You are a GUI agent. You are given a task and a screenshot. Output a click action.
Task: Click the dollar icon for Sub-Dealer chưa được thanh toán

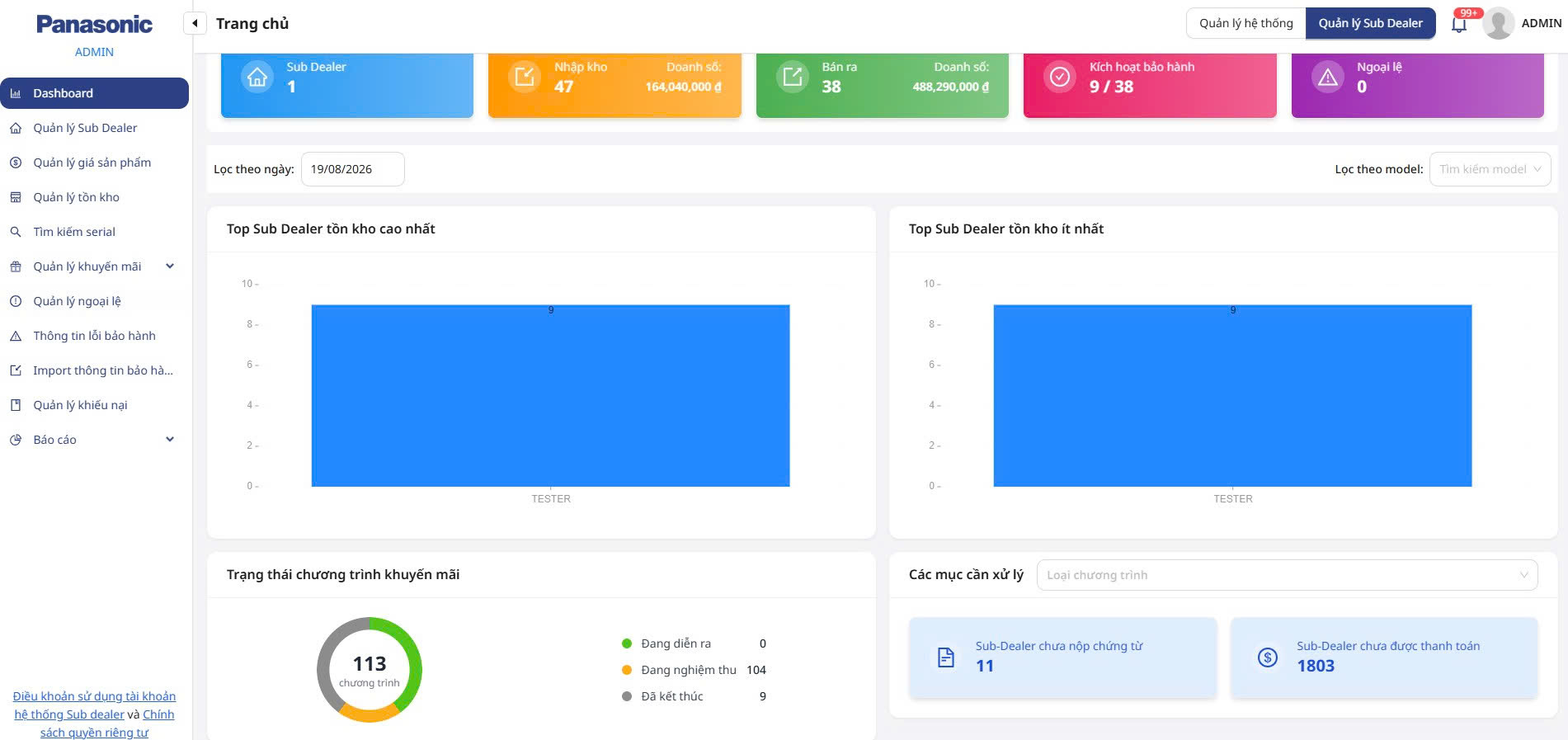[x=1268, y=658]
